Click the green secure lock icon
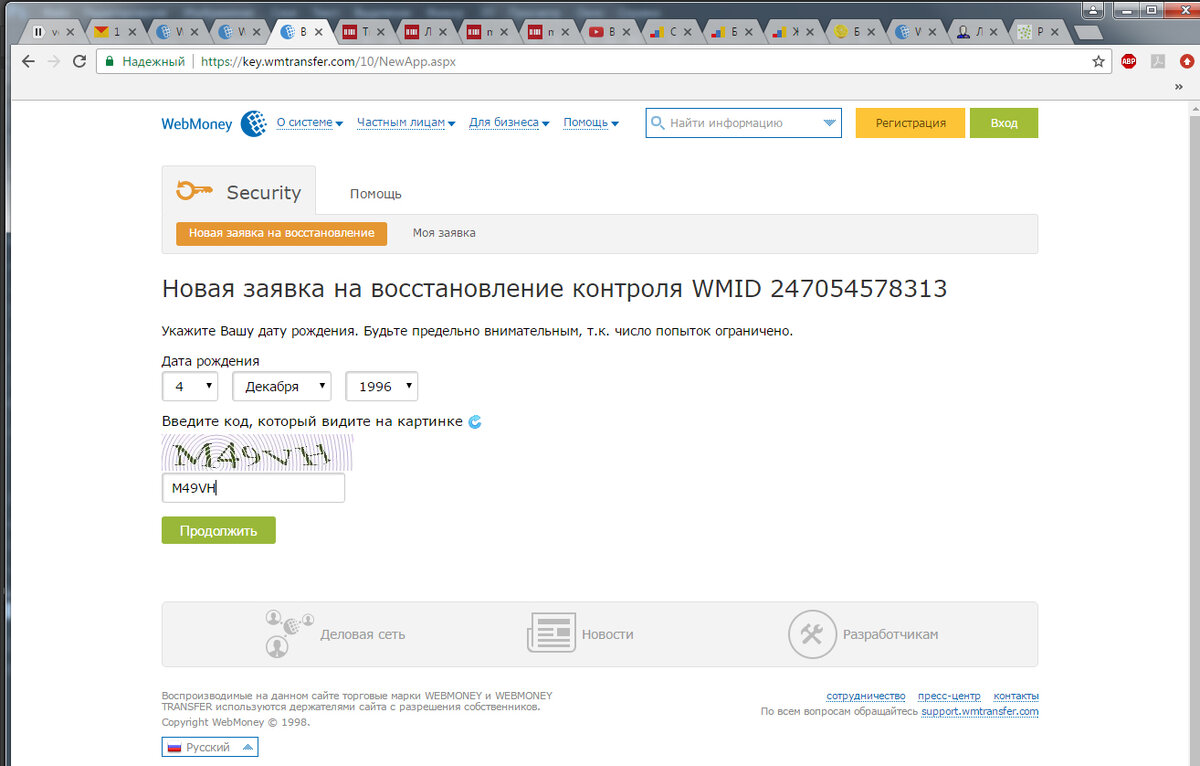 tap(110, 61)
